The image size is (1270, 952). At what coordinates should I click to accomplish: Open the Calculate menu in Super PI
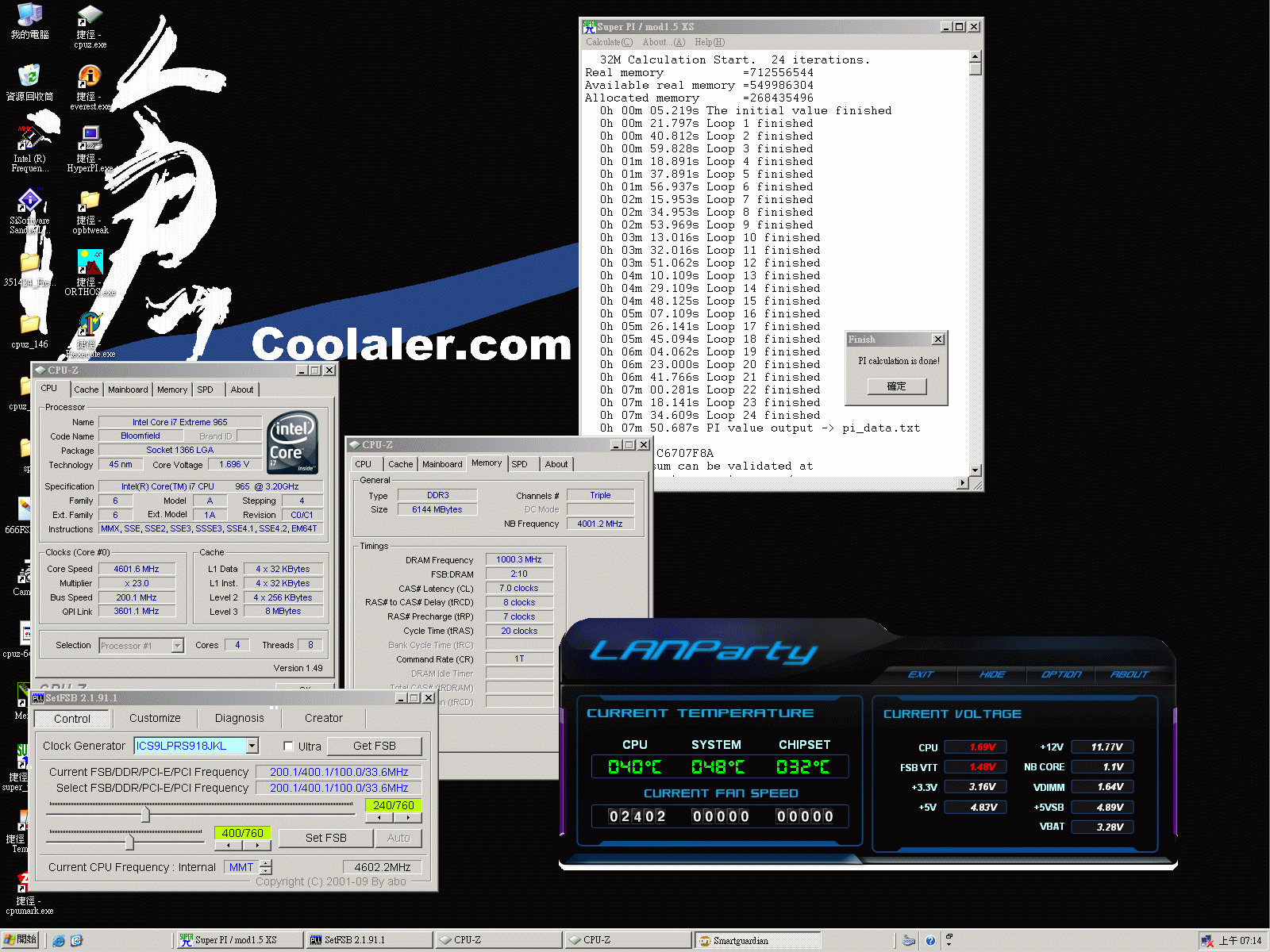(x=609, y=42)
